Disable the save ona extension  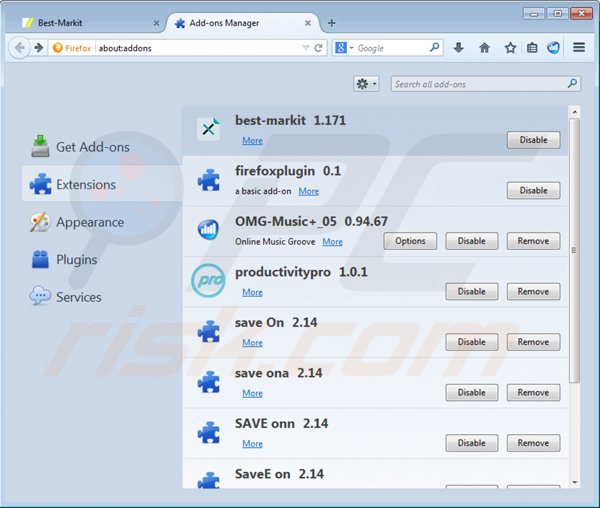(x=472, y=392)
